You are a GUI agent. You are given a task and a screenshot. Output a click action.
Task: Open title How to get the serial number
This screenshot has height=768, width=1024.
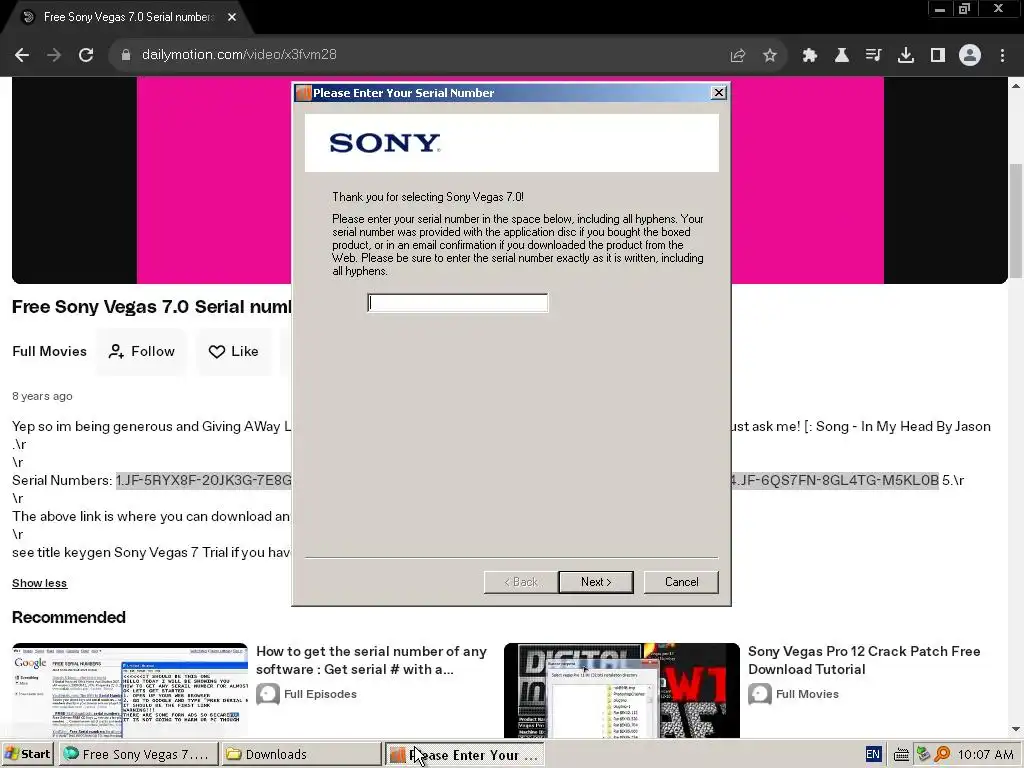[x=371, y=660]
